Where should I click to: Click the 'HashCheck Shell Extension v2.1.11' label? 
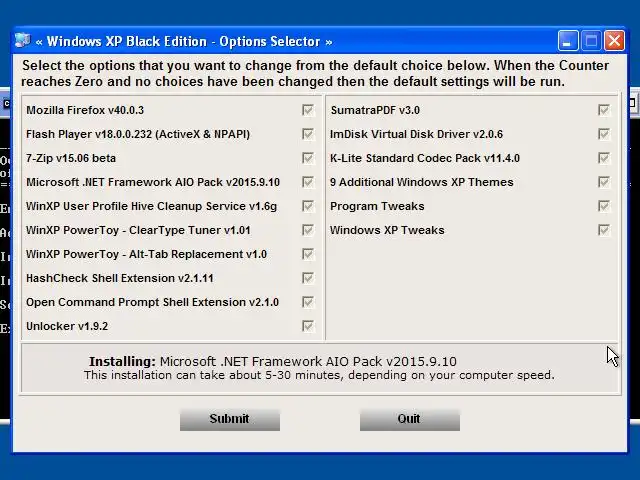pos(120,278)
